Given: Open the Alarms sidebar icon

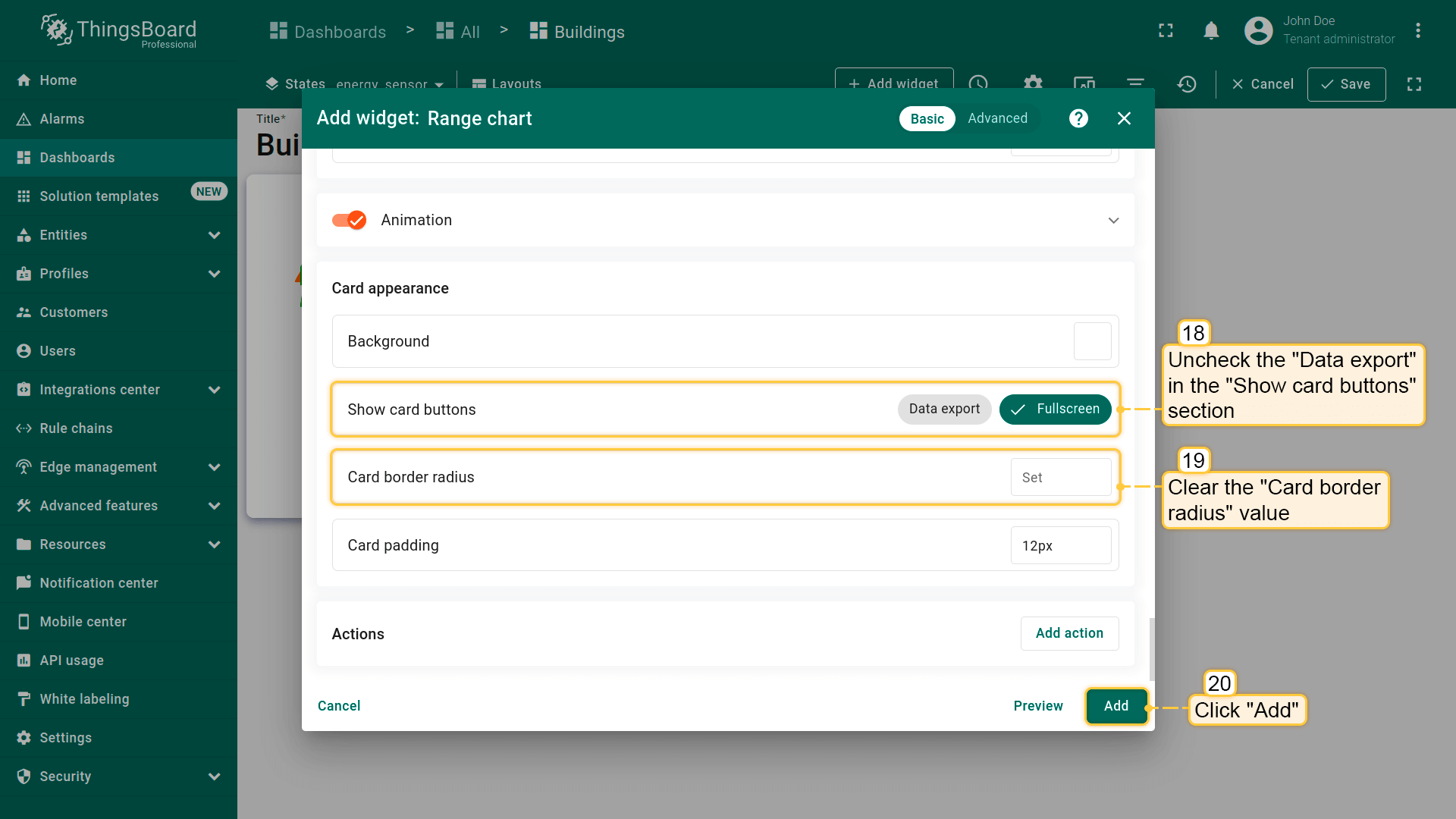Looking at the screenshot, I should pyautogui.click(x=24, y=119).
